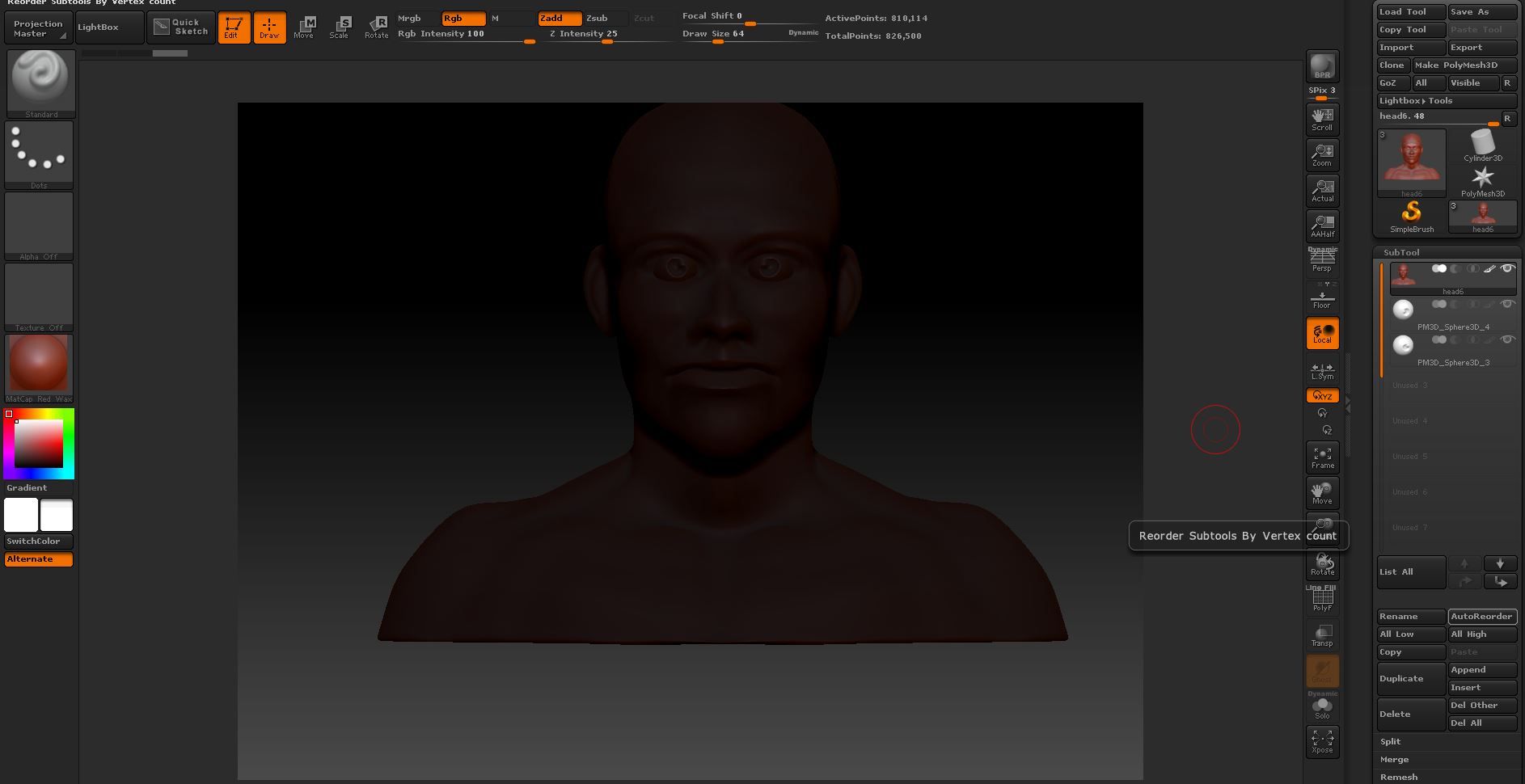Click the Quick Sketch button
This screenshot has height=784, width=1525.
pos(181,27)
